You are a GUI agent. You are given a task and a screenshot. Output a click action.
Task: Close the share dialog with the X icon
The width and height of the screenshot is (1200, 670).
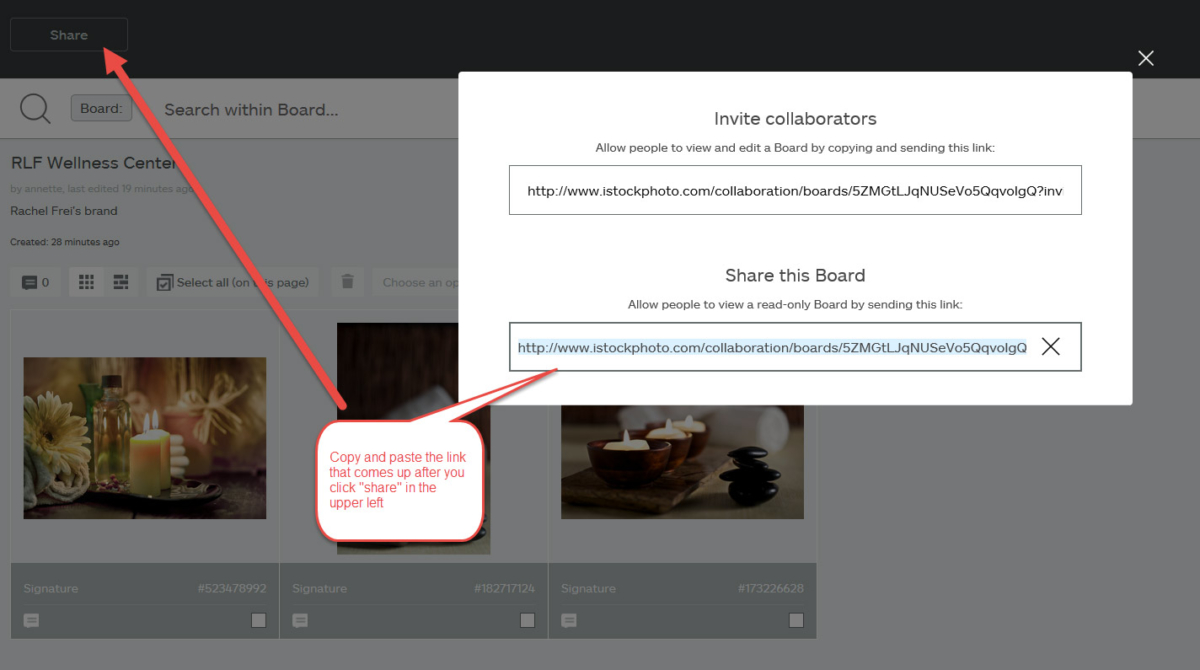[x=1146, y=58]
